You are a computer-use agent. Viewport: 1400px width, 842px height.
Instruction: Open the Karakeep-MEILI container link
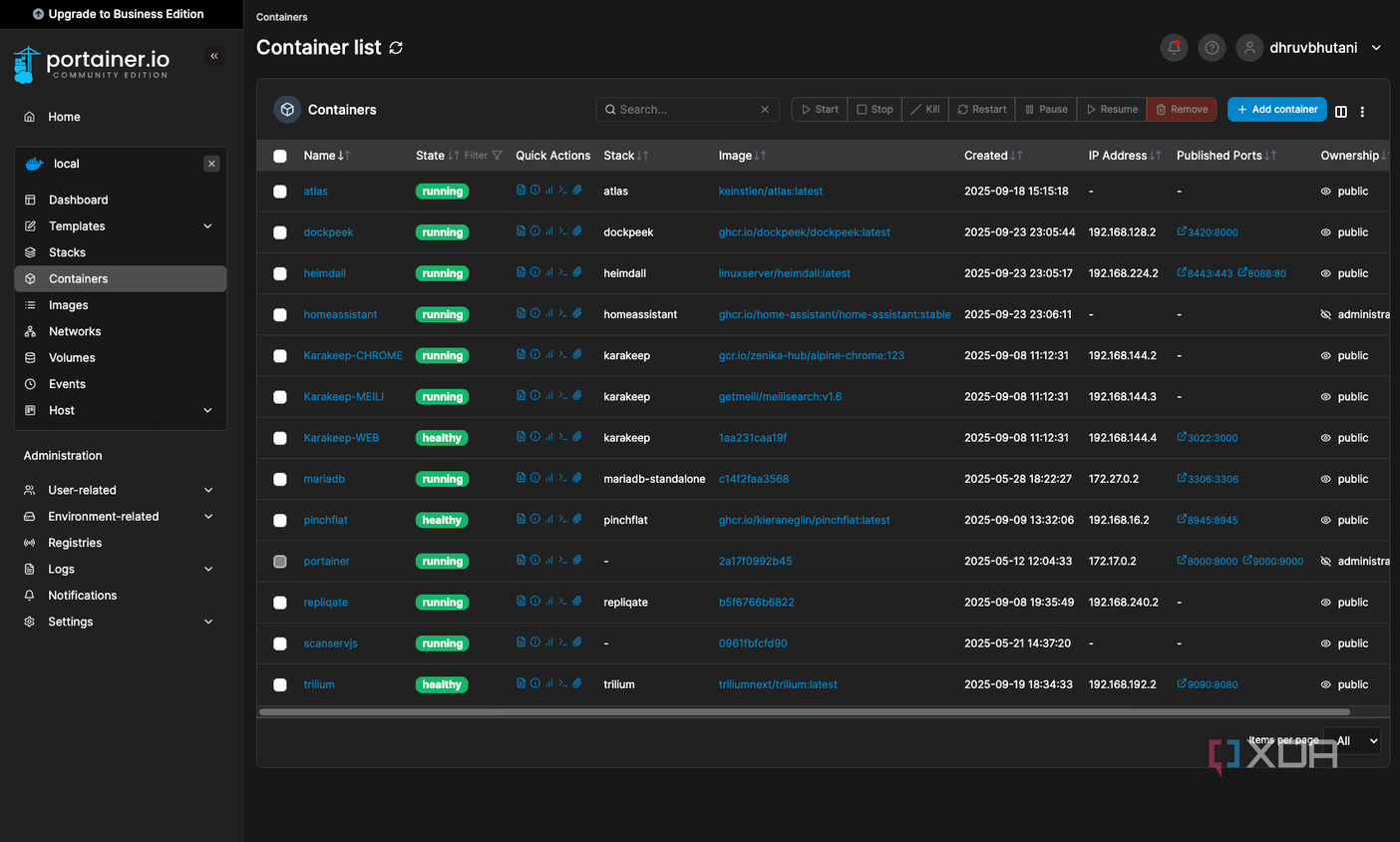[x=344, y=396]
